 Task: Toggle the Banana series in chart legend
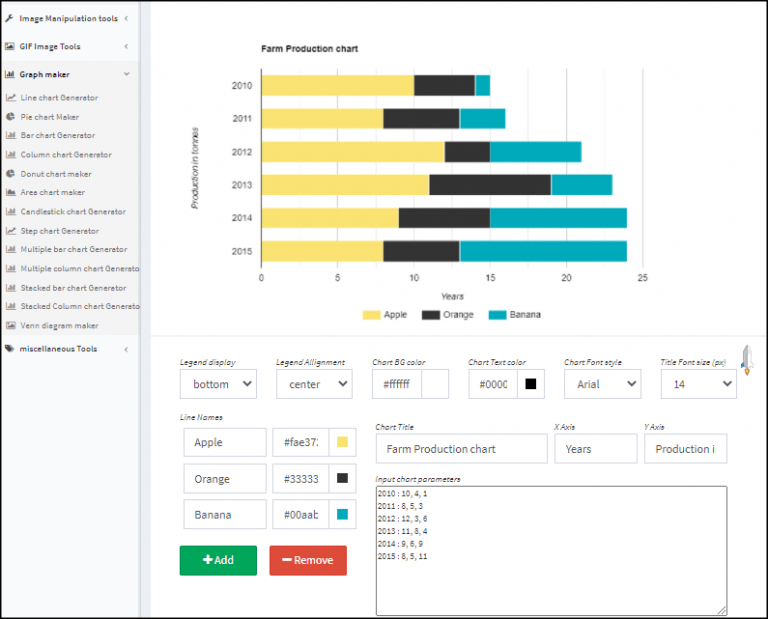[x=514, y=315]
